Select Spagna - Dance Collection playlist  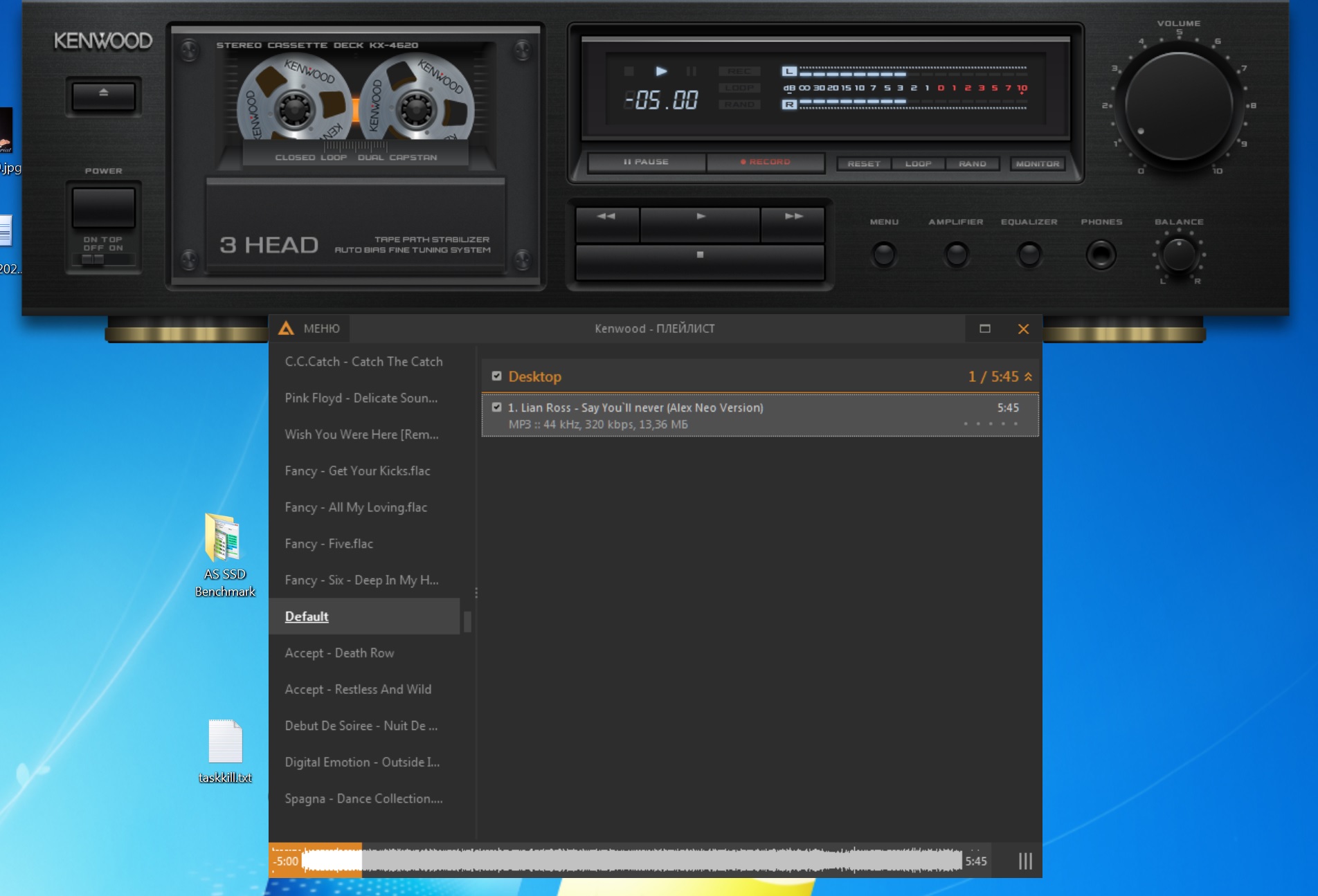coord(364,798)
